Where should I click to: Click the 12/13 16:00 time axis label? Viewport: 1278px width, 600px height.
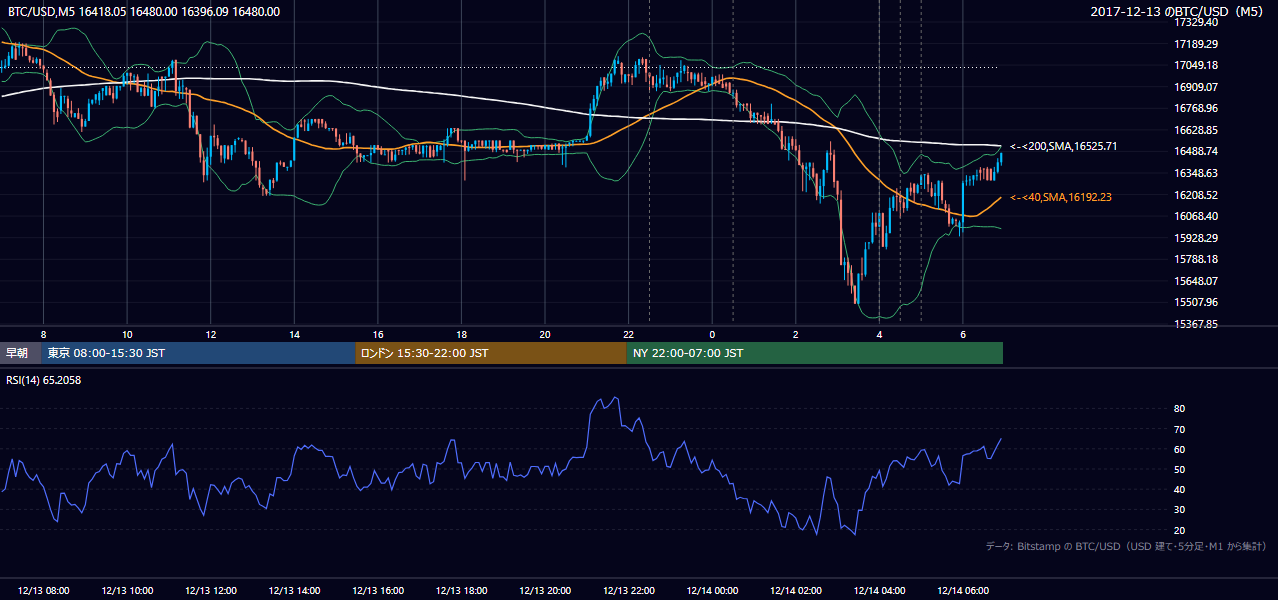378,590
